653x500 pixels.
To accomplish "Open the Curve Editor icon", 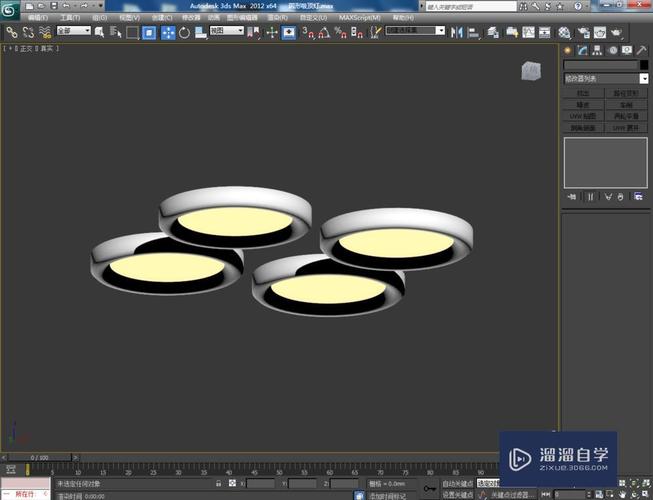I will pyautogui.click(x=528, y=32).
